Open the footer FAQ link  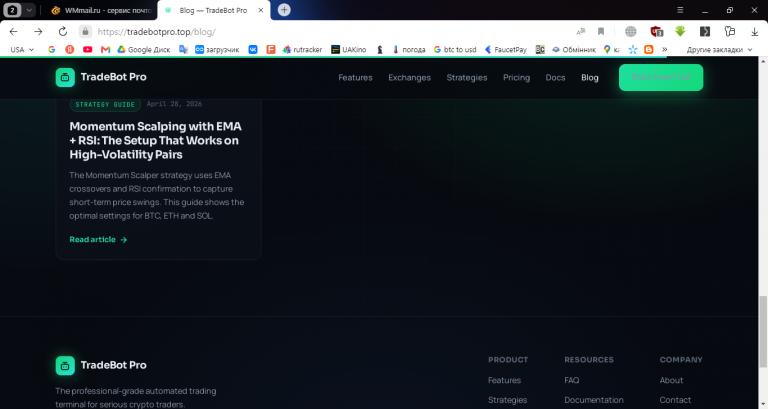pyautogui.click(x=572, y=380)
